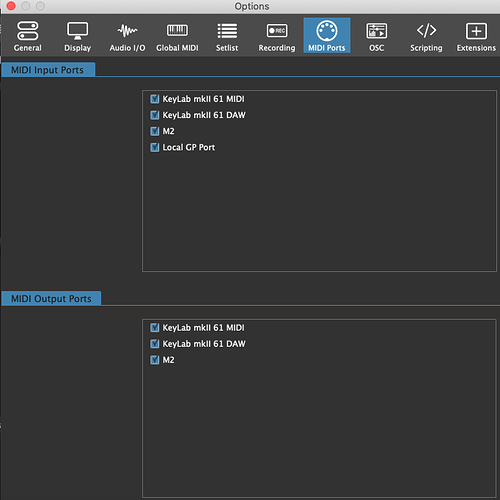The width and height of the screenshot is (500, 500).
Task: Uncheck KeyLab mkII 61 DAW input port
Action: pos(154,115)
